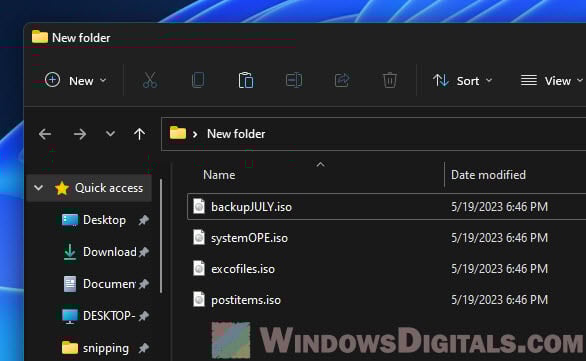Click the pin icon beside snipping

[144, 349]
